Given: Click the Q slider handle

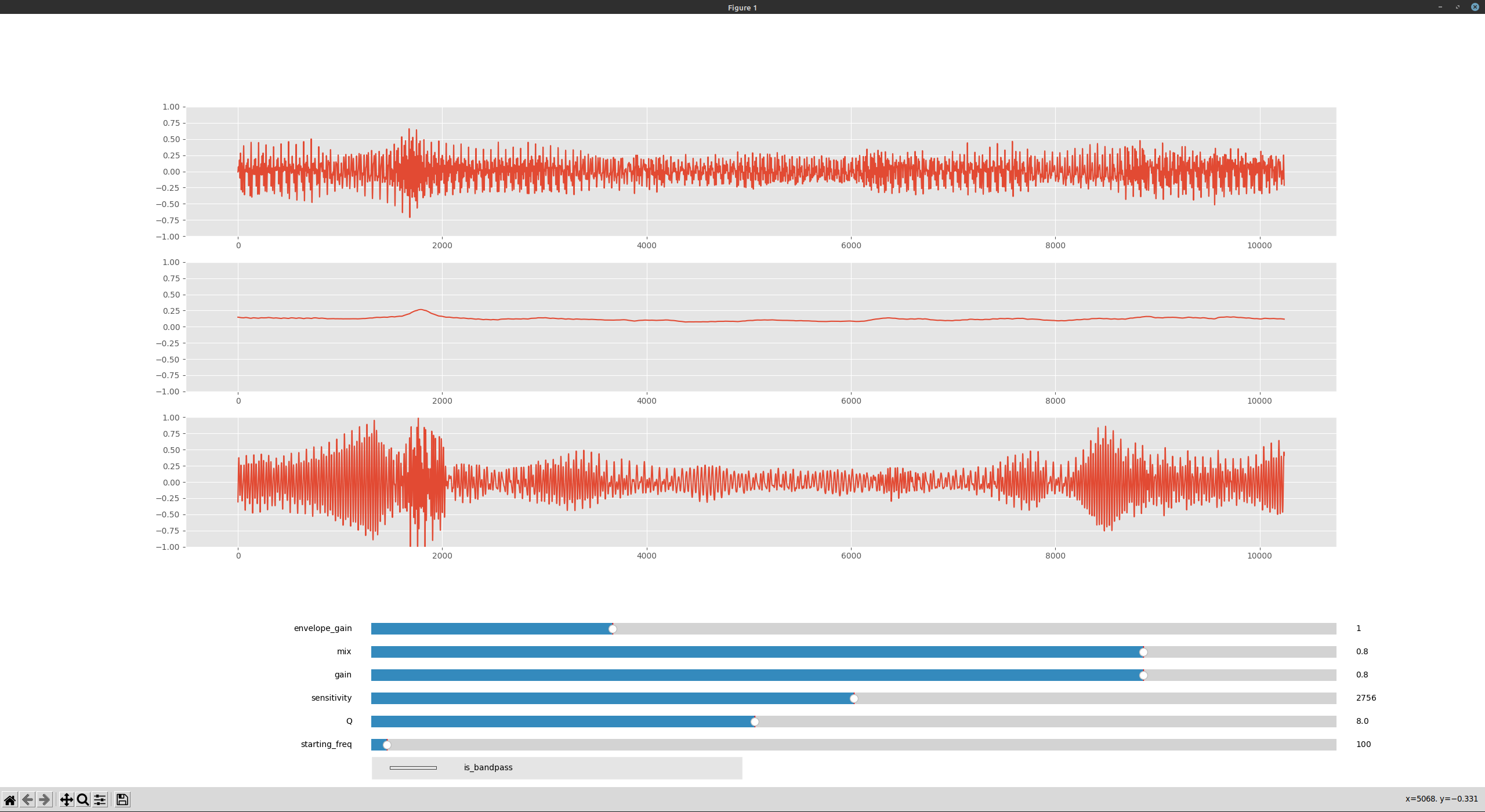Looking at the screenshot, I should point(755,722).
